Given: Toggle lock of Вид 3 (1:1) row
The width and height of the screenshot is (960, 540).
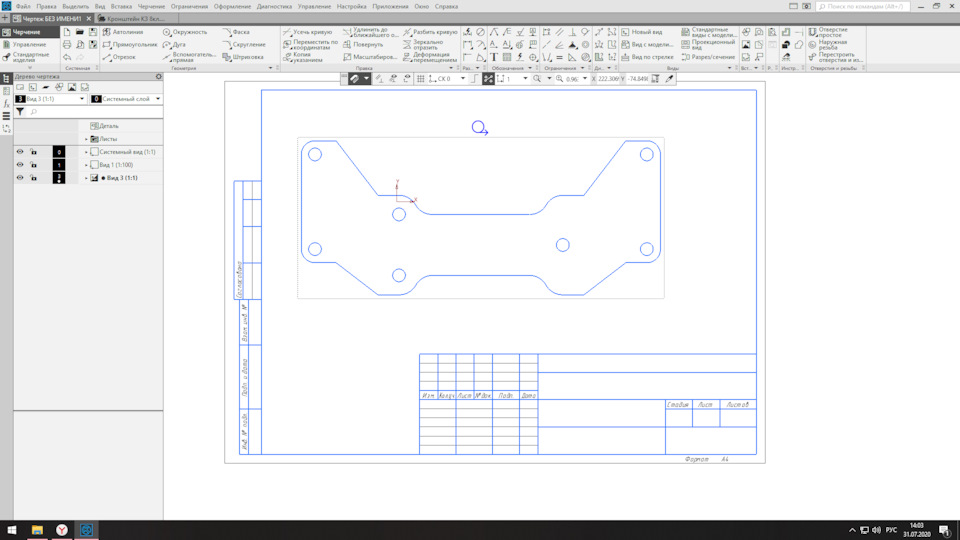Looking at the screenshot, I should point(33,178).
